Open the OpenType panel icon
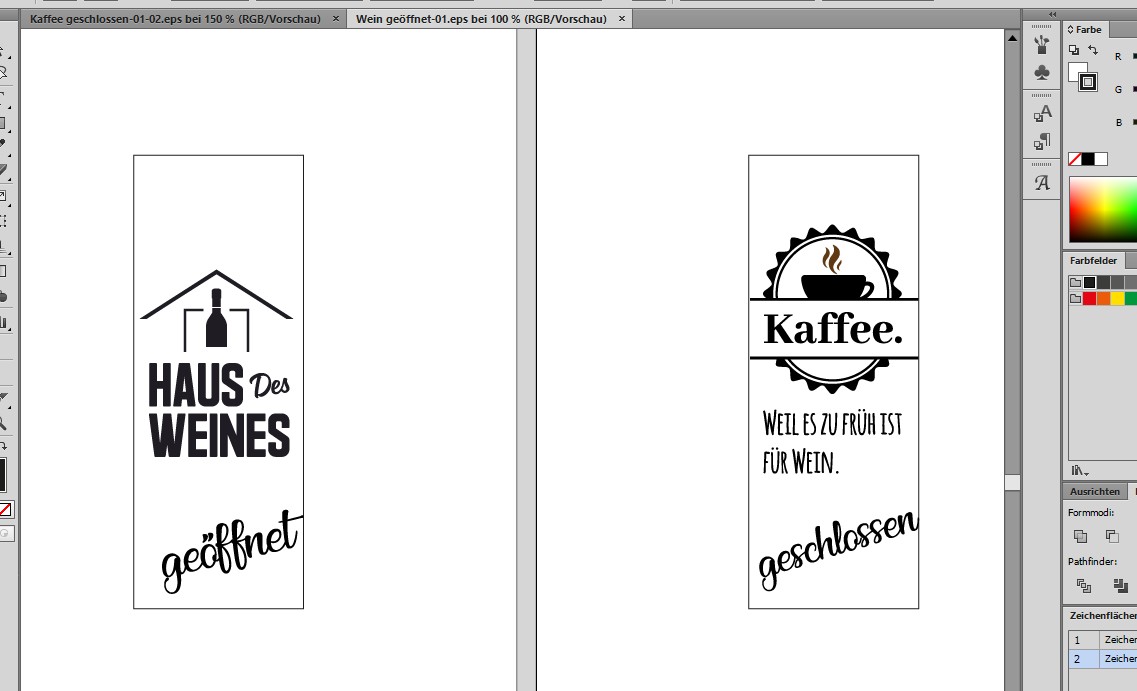The width and height of the screenshot is (1137, 691). pos(1042,183)
